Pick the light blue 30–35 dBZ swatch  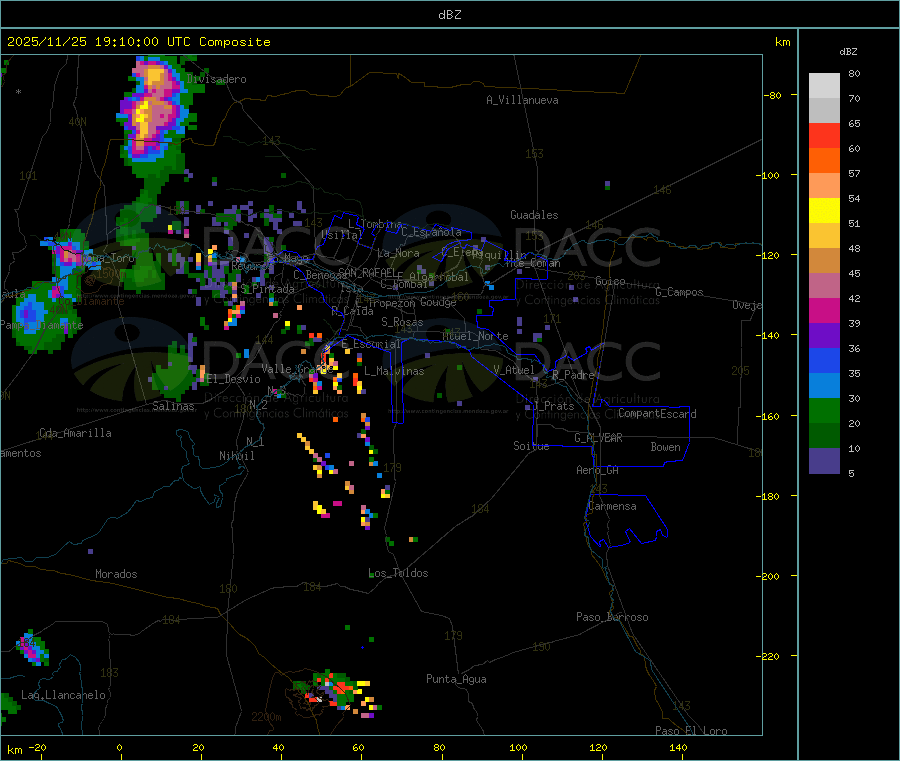824,386
